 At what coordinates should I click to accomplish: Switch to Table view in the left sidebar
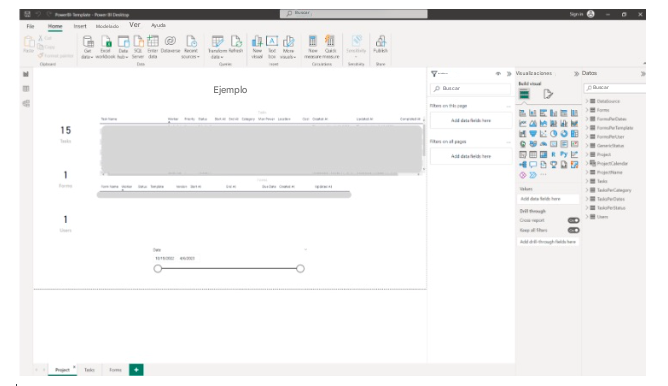pyautogui.click(x=26, y=89)
